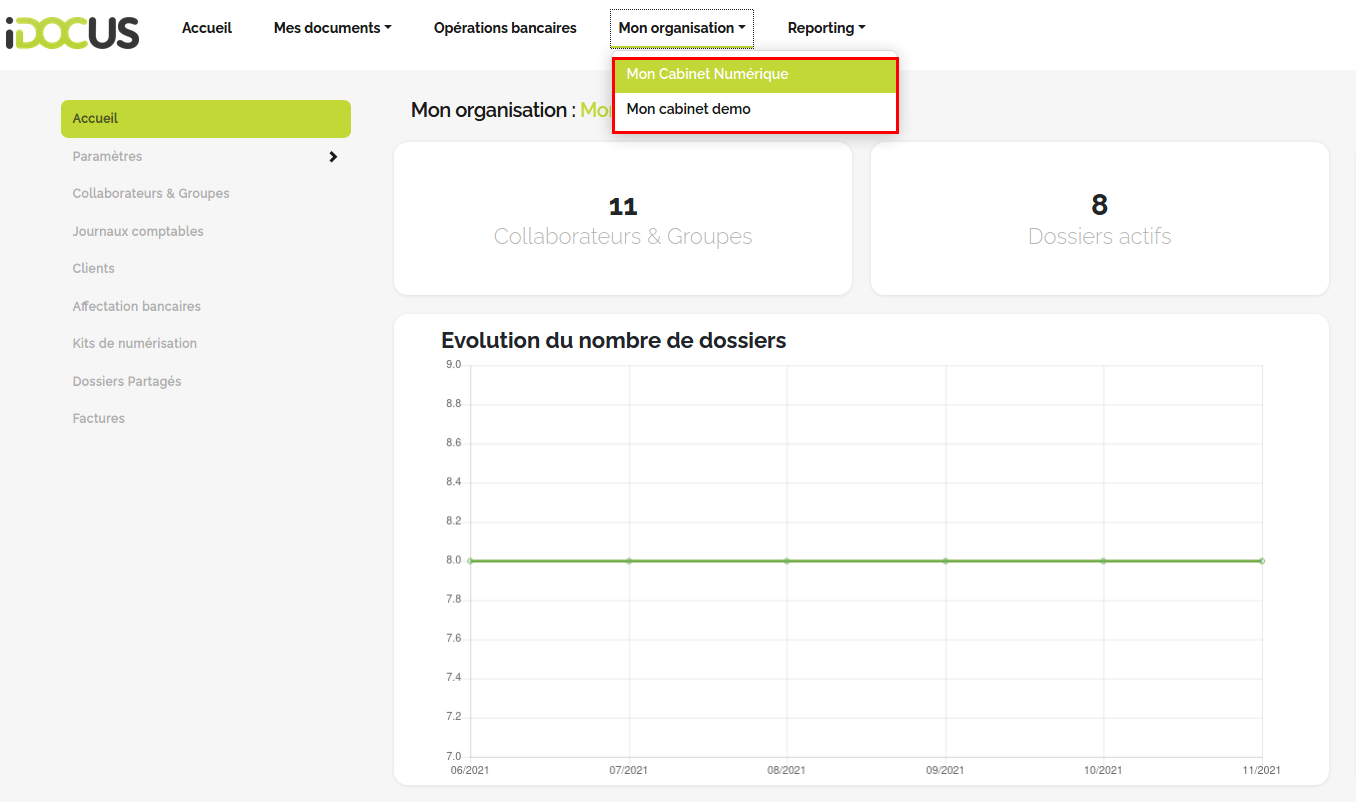Go to Clients sidebar section

93,269
